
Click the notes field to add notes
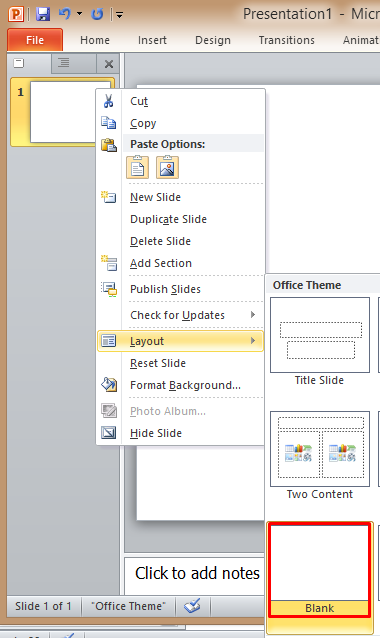pyautogui.click(x=195, y=575)
